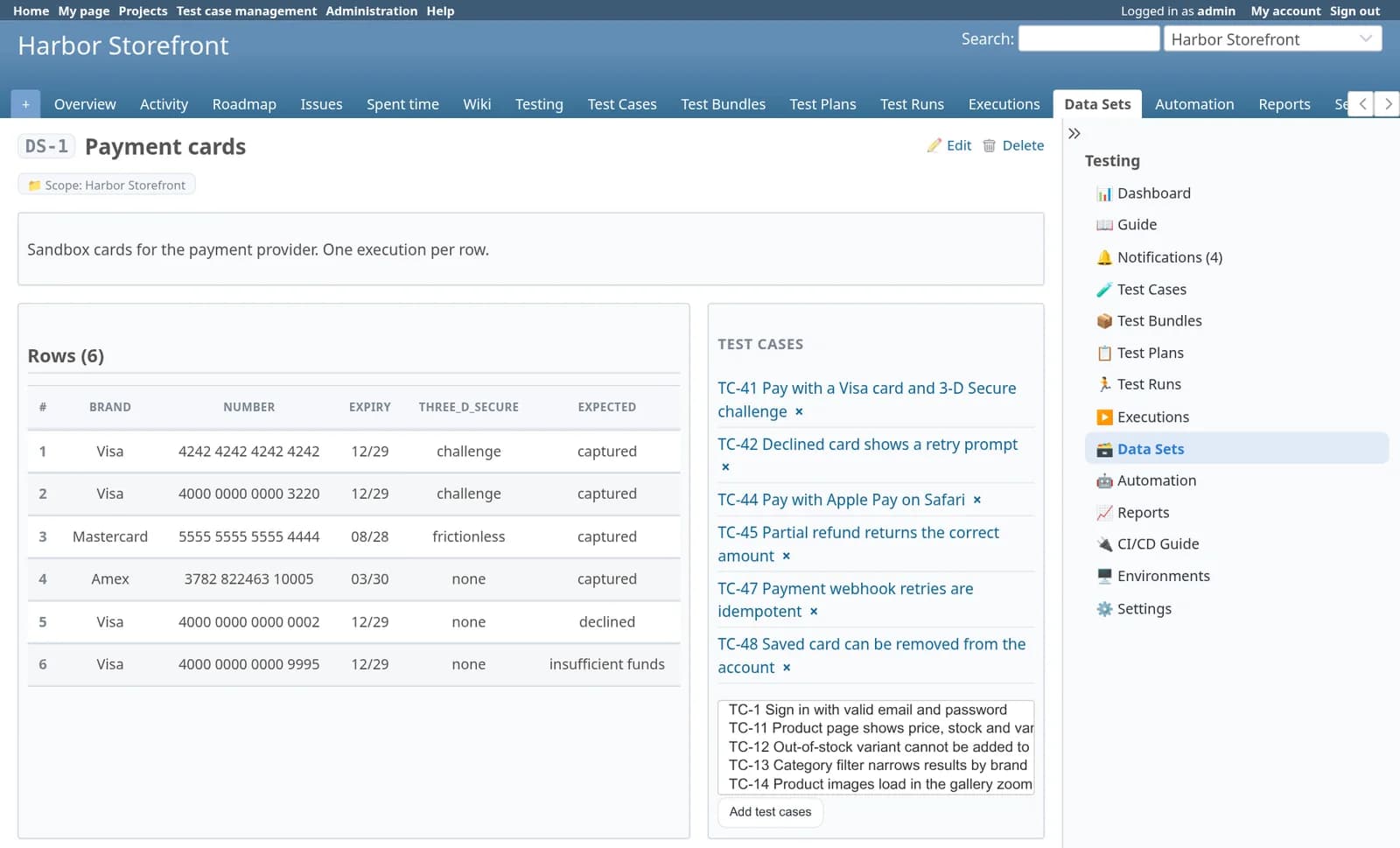The width and height of the screenshot is (1400, 848).
Task: Select TC-12 Out-of-stock variant in the list
Action: [x=876, y=747]
